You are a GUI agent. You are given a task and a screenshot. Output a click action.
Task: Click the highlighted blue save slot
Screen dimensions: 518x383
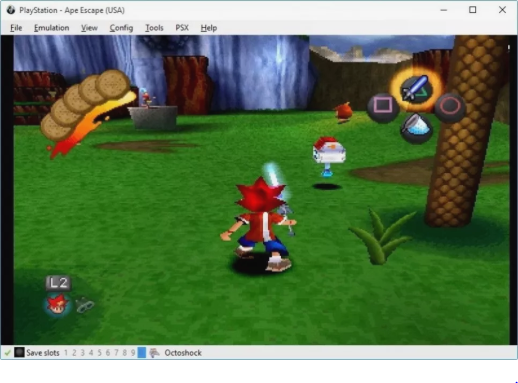142,353
